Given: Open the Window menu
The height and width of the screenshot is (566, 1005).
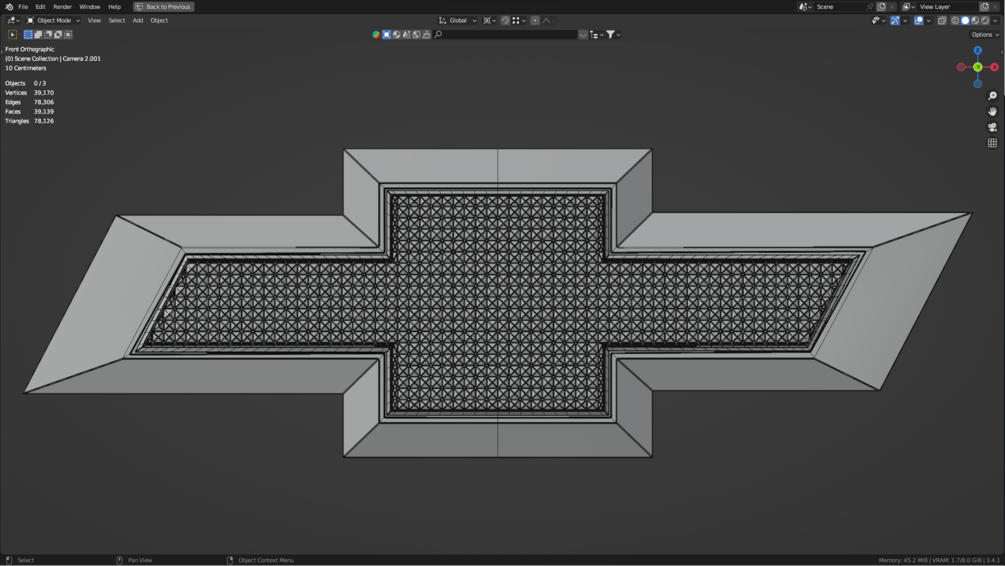Looking at the screenshot, I should [90, 6].
